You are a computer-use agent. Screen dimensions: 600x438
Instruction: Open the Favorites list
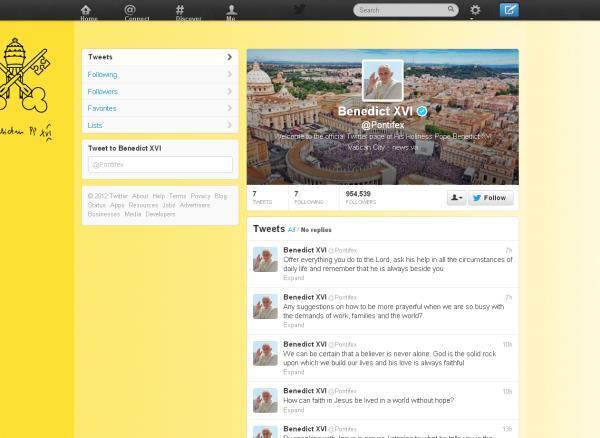[160, 108]
